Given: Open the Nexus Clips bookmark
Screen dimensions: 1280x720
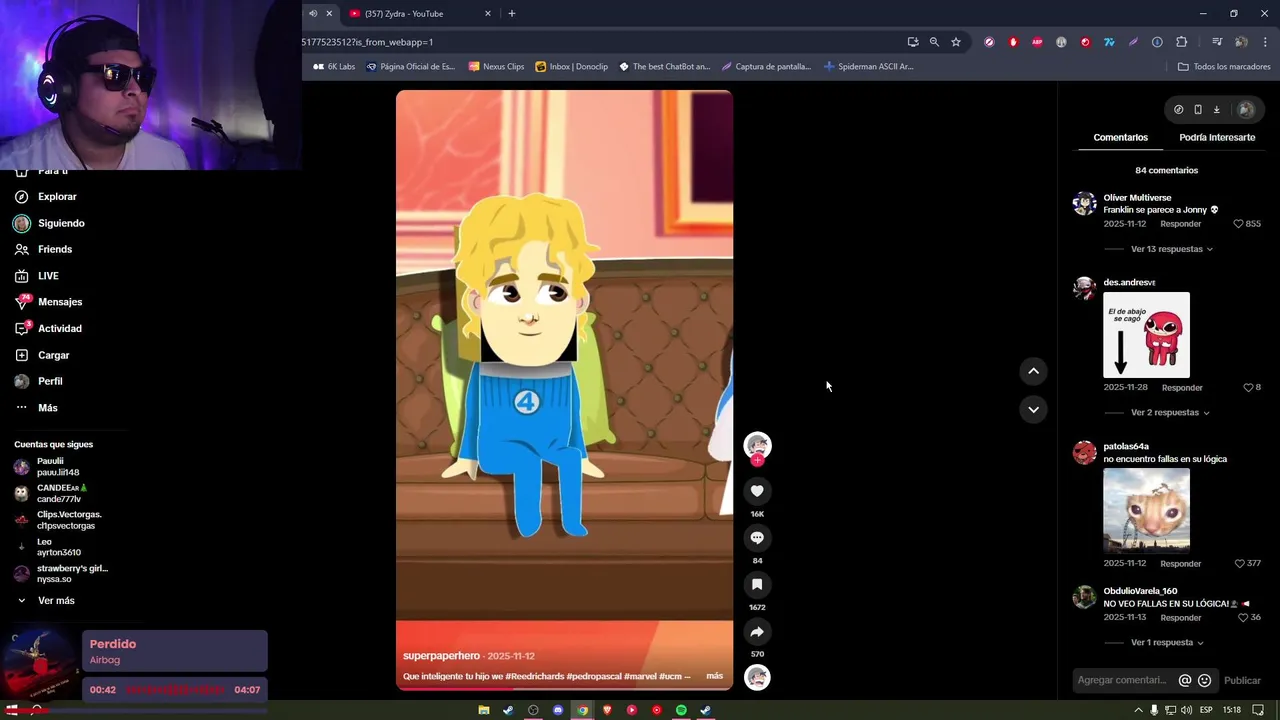Looking at the screenshot, I should [x=496, y=66].
